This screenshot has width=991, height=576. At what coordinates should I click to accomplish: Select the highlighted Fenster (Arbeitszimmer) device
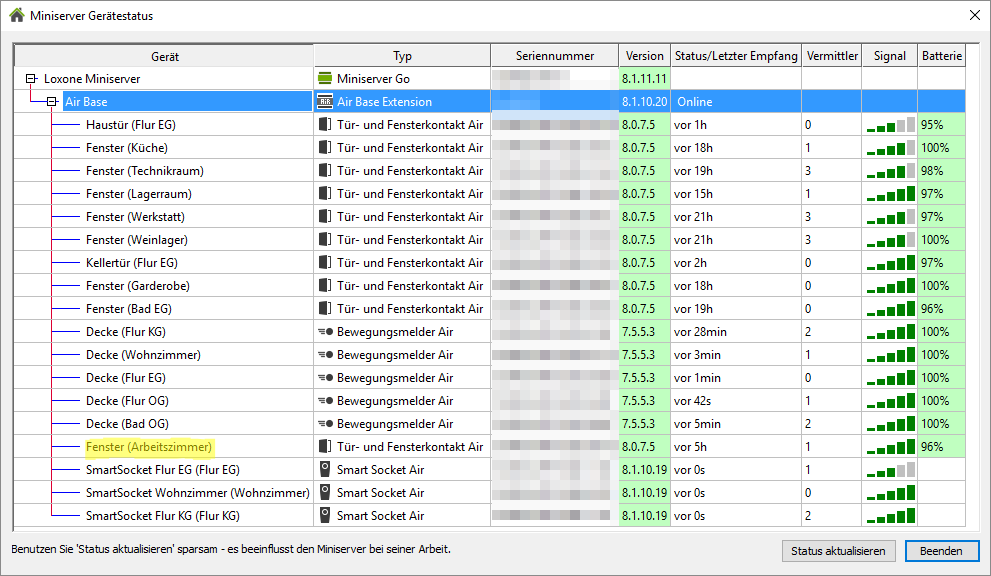tap(149, 447)
